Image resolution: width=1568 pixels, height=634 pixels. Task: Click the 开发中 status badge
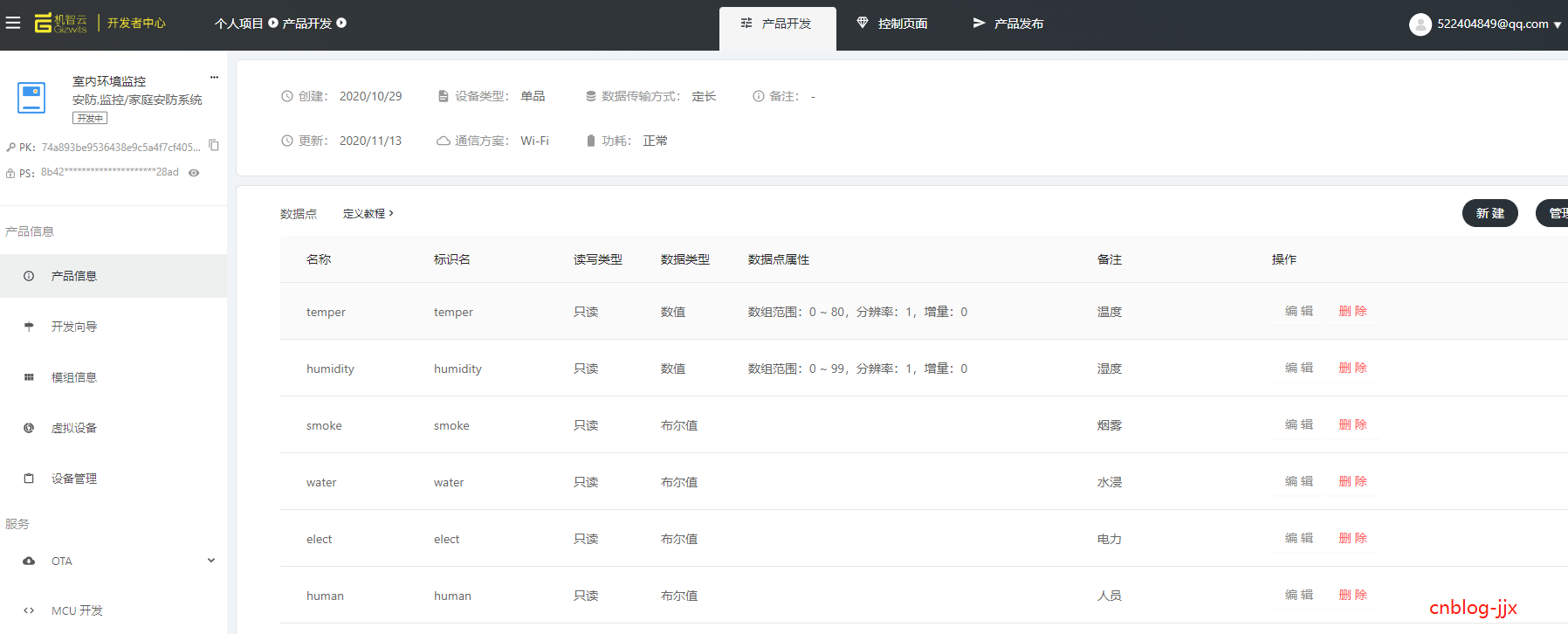click(x=90, y=118)
